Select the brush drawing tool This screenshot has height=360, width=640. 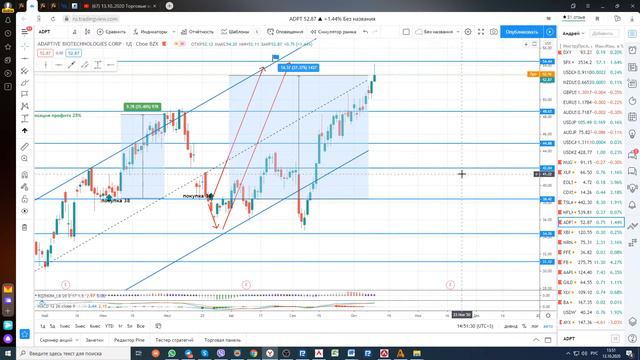coord(25,82)
